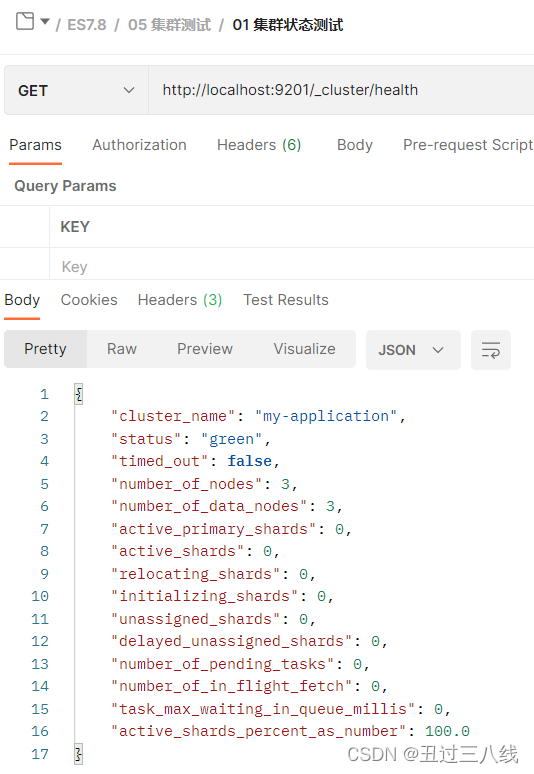Open the GET method dropdown
Image resolution: width=534 pixels, height=774 pixels.
coord(76,90)
